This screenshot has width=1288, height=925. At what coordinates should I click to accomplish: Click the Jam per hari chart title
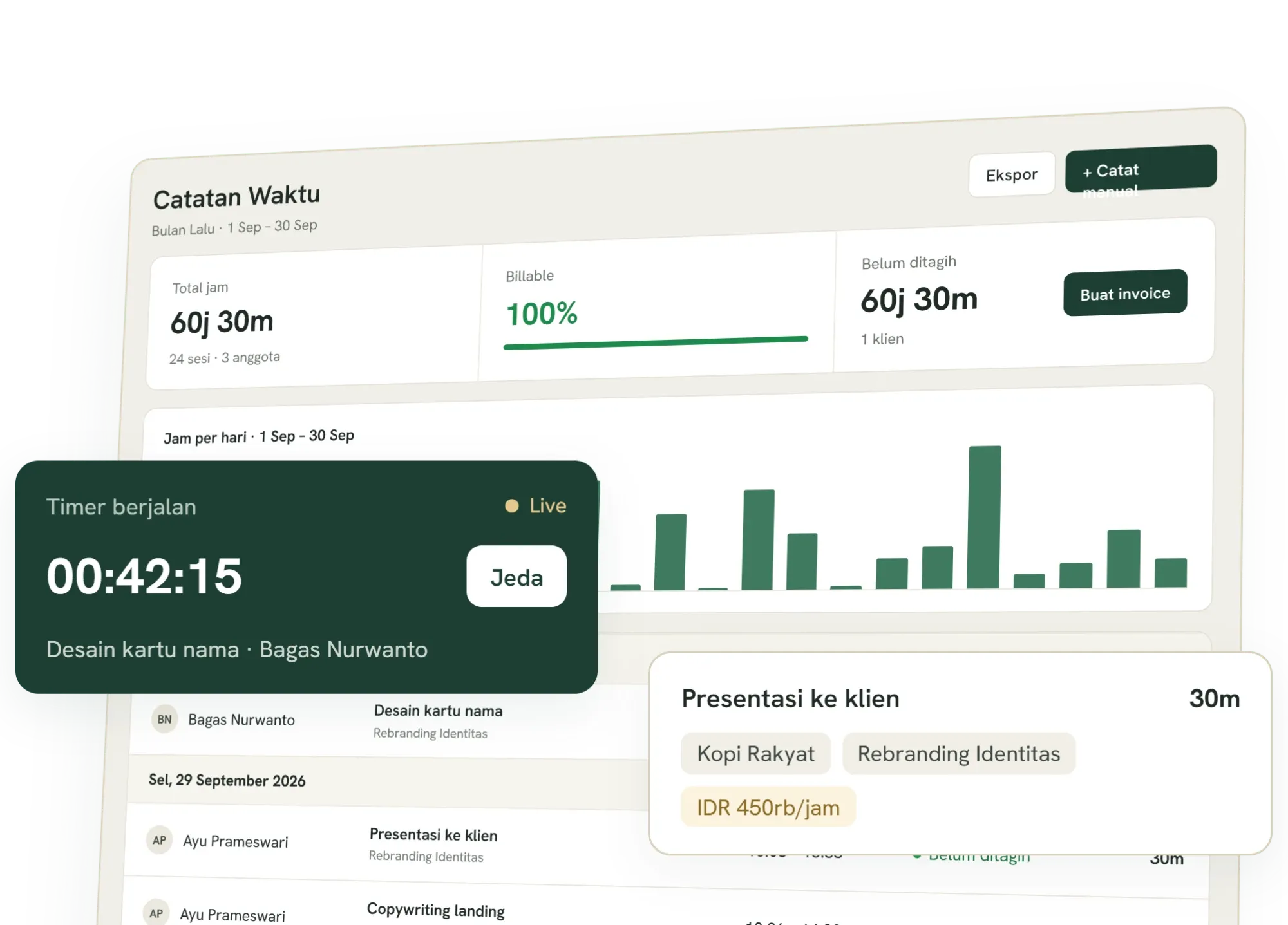(x=259, y=436)
